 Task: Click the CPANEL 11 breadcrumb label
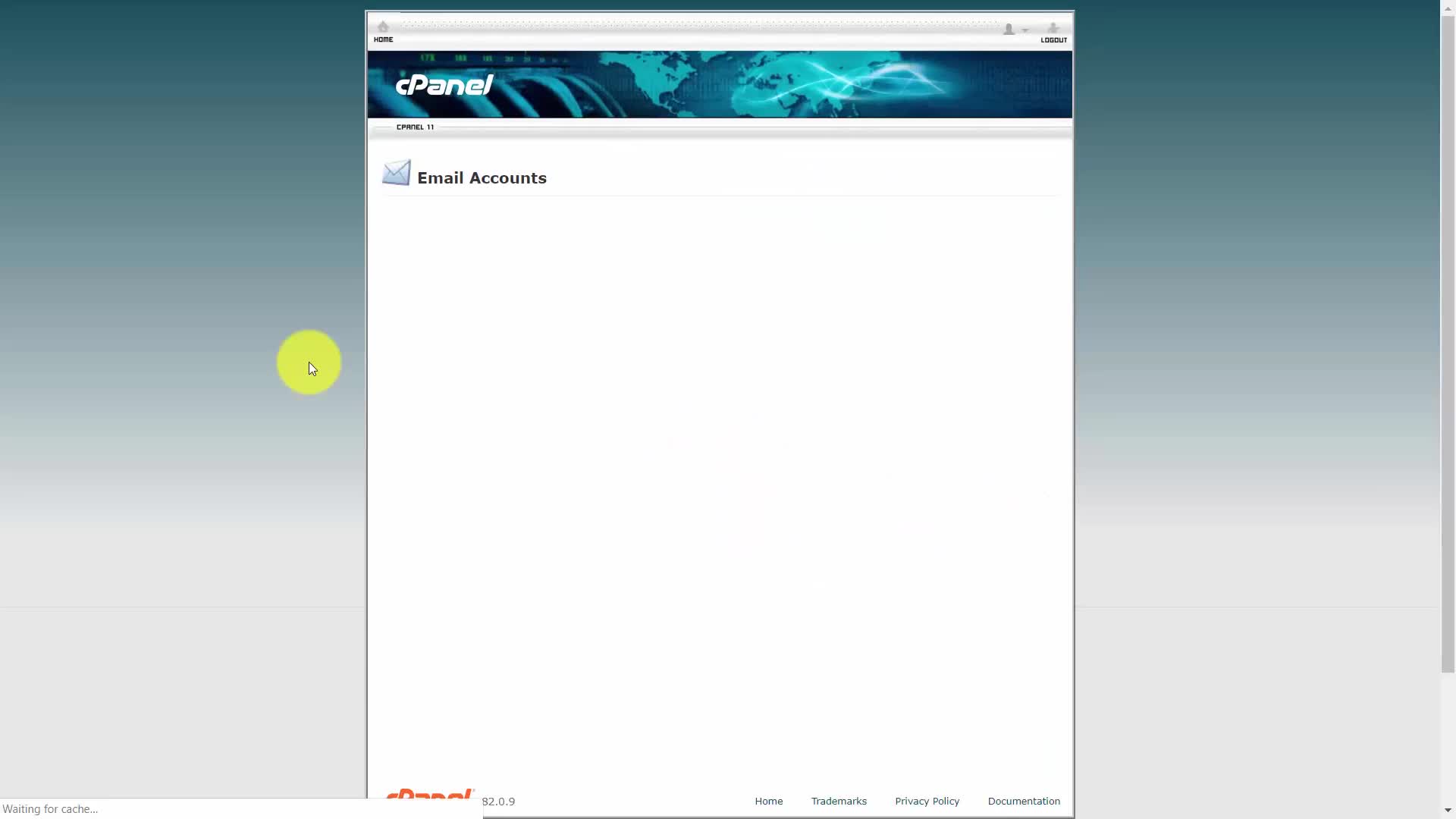(415, 127)
